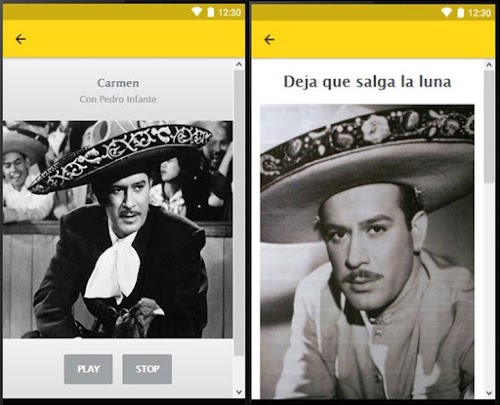Click the scrollbar thumb on Carmen screen
Image resolution: width=500 pixels, height=405 pixels.
(239, 213)
